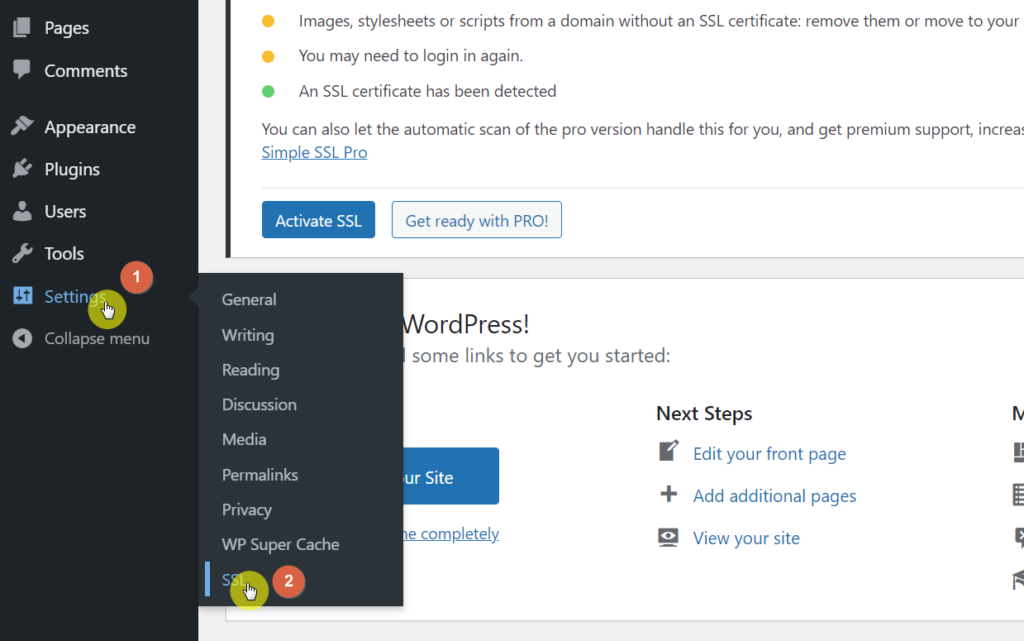The width and height of the screenshot is (1024, 641).
Task: Click the pencil icon beside Edit your front page
Action: click(668, 451)
